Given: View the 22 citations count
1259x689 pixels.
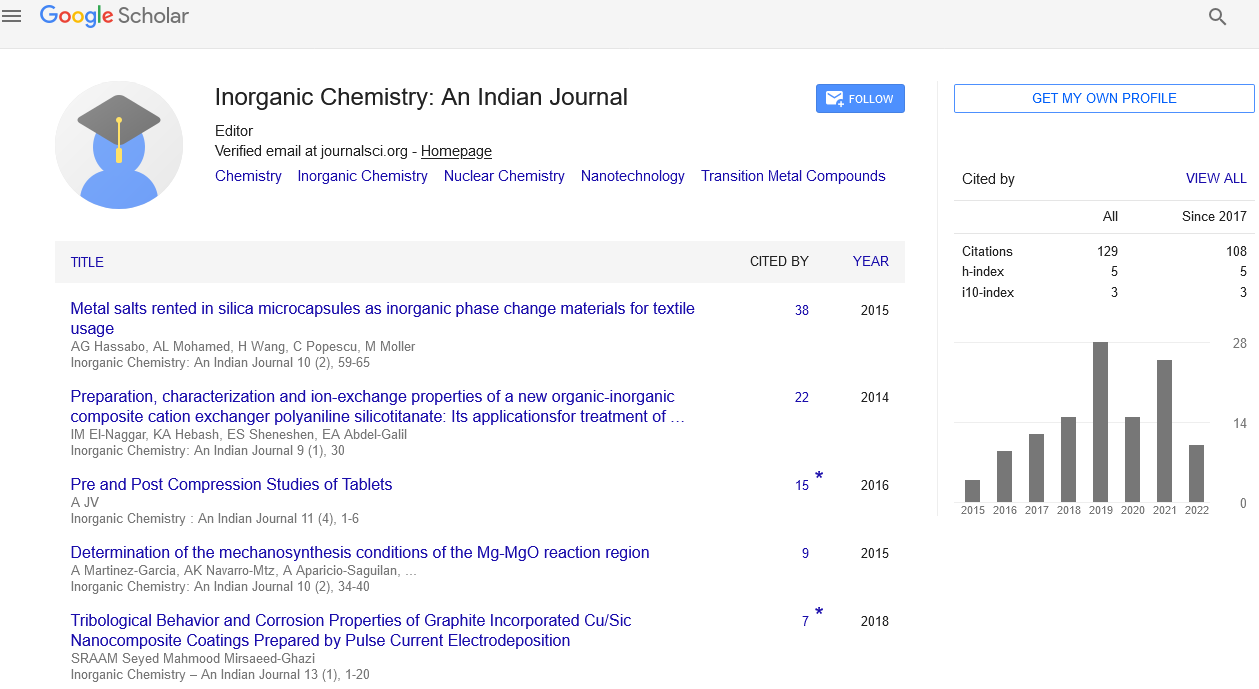Looking at the screenshot, I should [x=802, y=397].
